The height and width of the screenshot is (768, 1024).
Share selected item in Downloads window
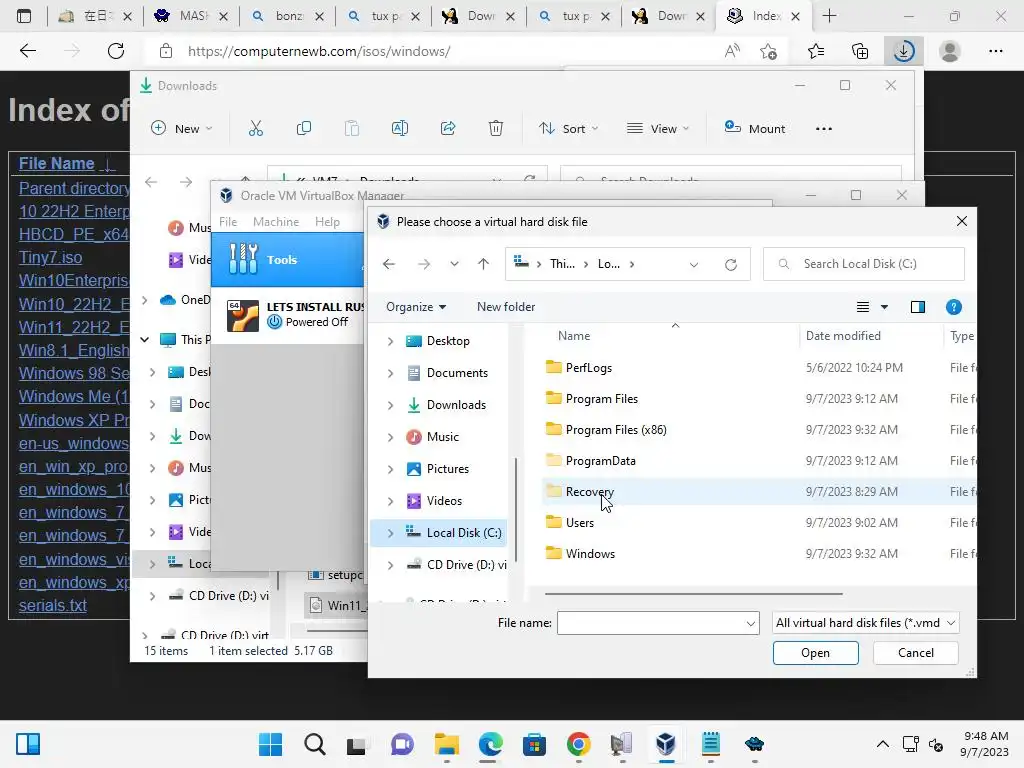coord(448,129)
